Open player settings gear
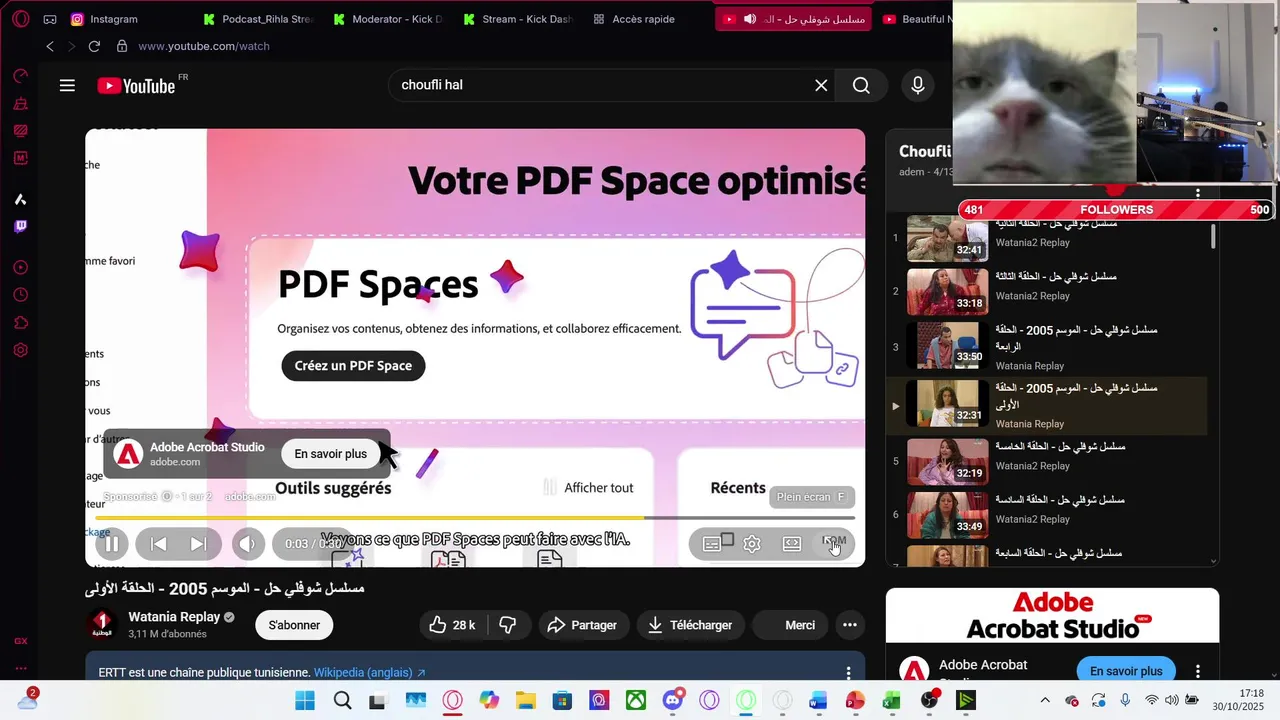The height and width of the screenshot is (720, 1280). [752, 544]
